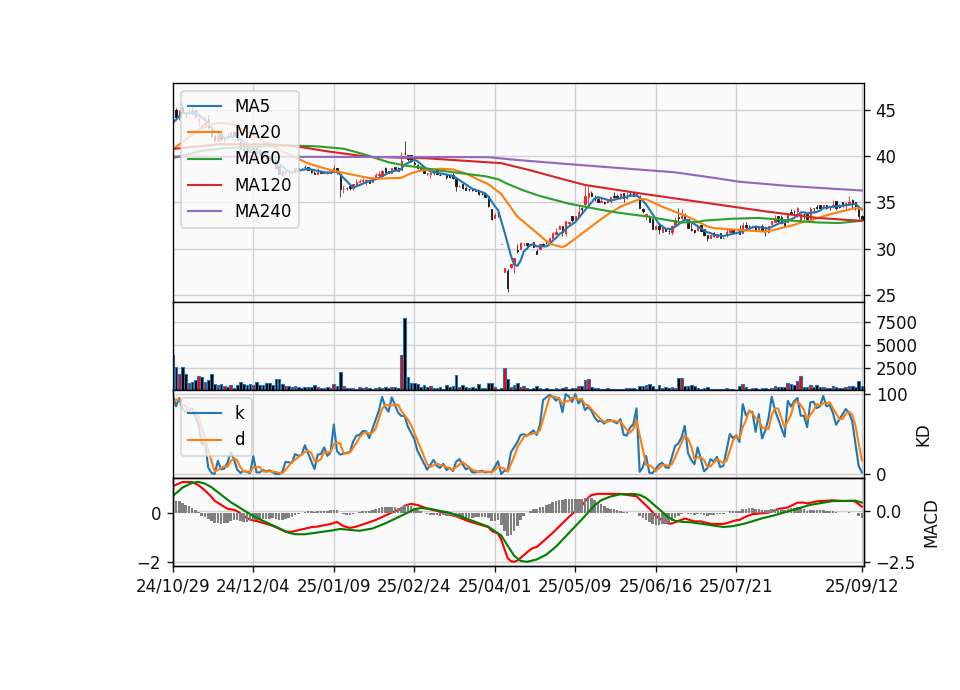The image size is (960, 690).
Task: Click the 24/12/04 date tick label
Action: coord(253,587)
